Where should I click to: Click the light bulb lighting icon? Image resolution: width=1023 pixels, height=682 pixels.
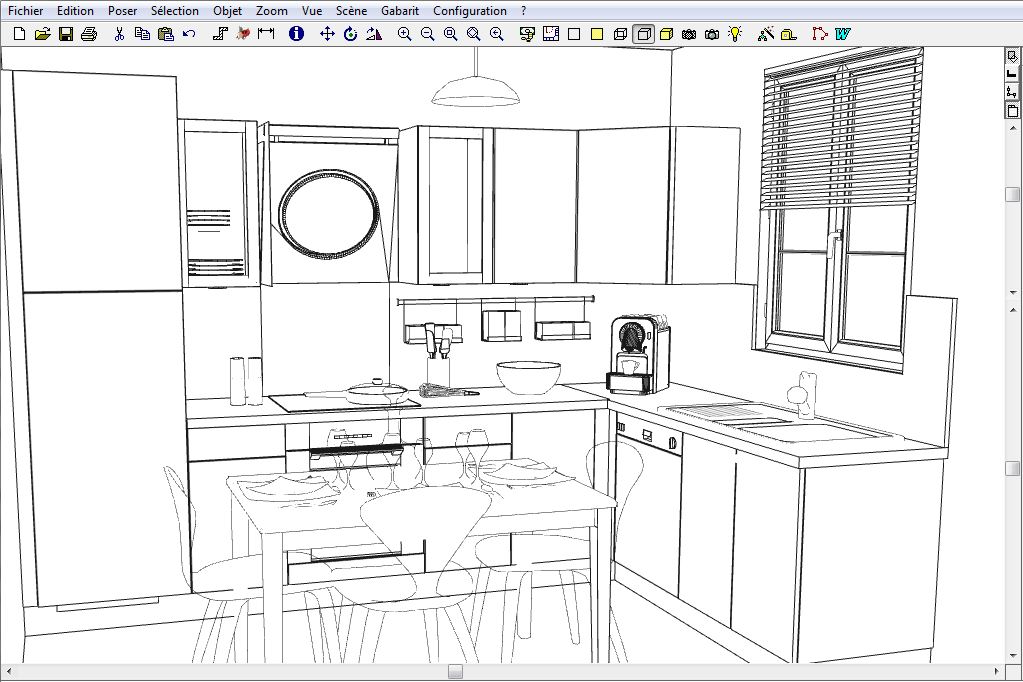point(735,34)
